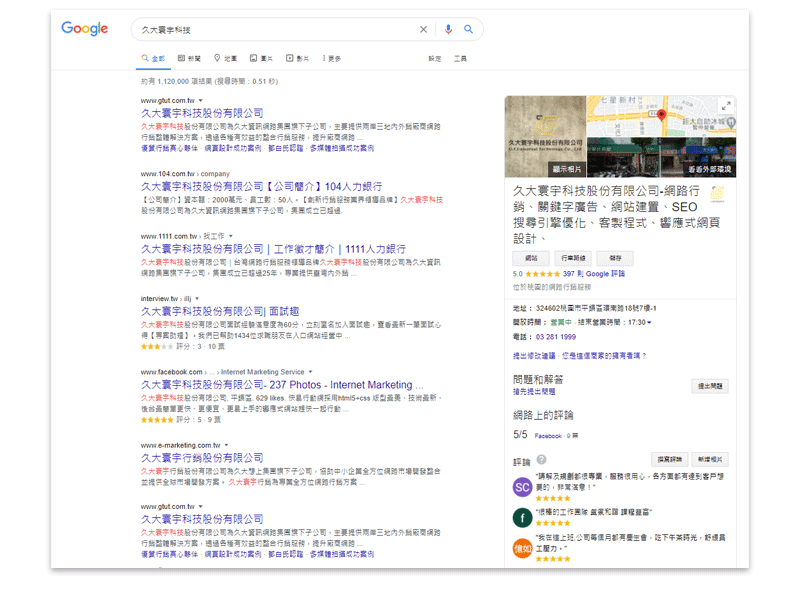Viewport: 800px width, 600px height.
Task: Click the 5-star rating under Facebook result
Action: tap(157, 420)
